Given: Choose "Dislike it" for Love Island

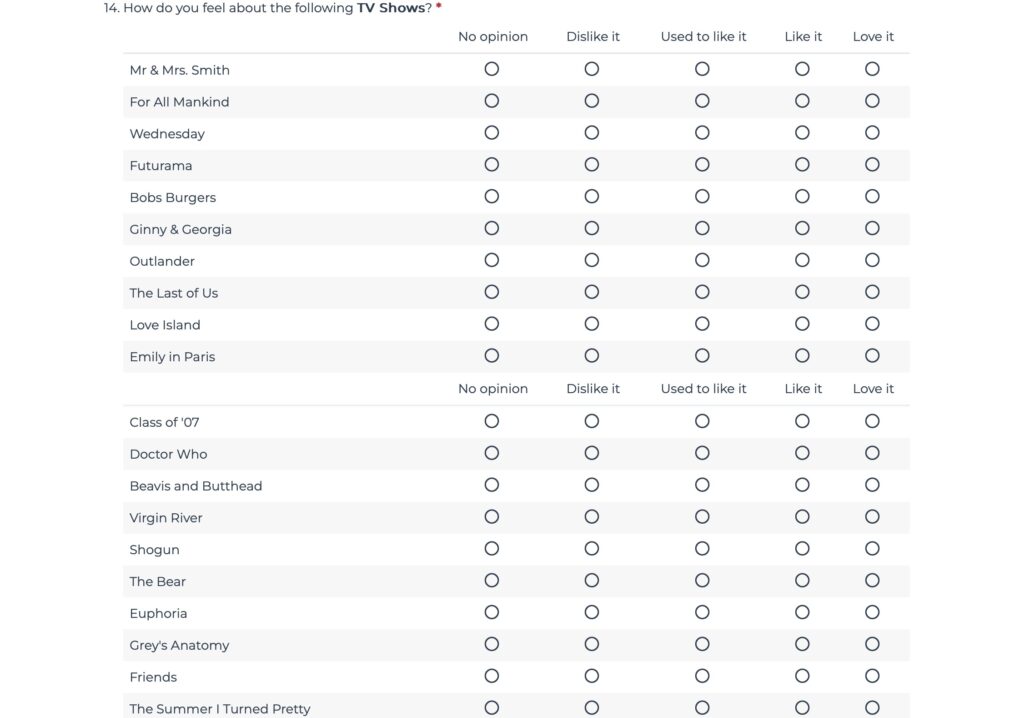Looking at the screenshot, I should point(592,325).
